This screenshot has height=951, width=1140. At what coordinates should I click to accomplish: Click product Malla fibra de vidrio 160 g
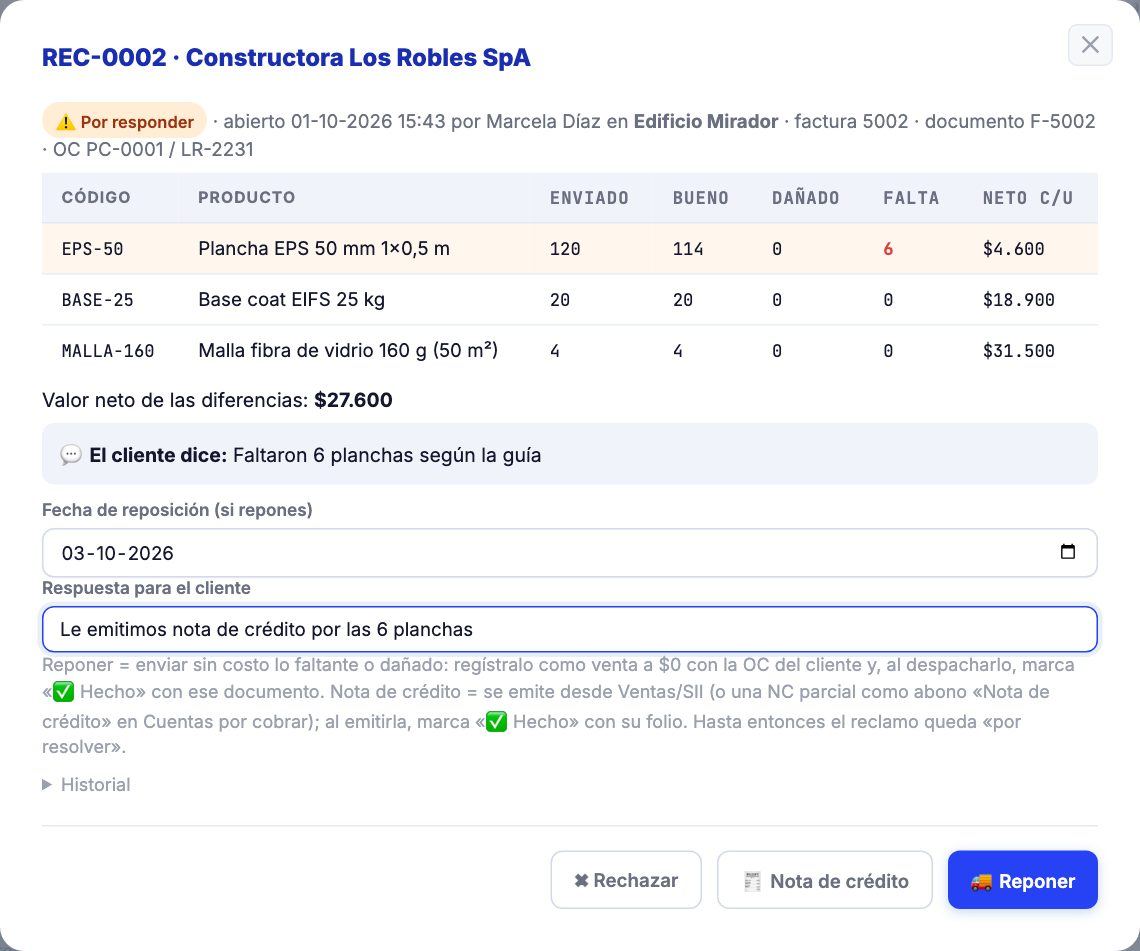pyautogui.click(x=348, y=350)
